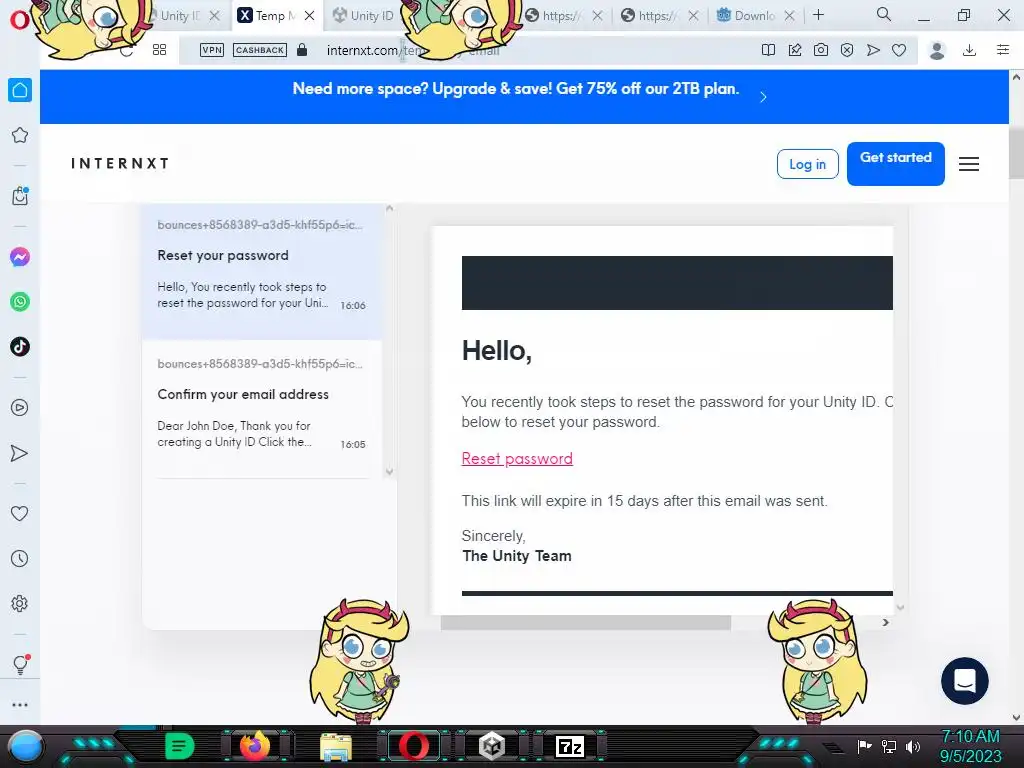Open the Reset your password email
Viewport: 1024px width, 768px height.
coord(262,272)
